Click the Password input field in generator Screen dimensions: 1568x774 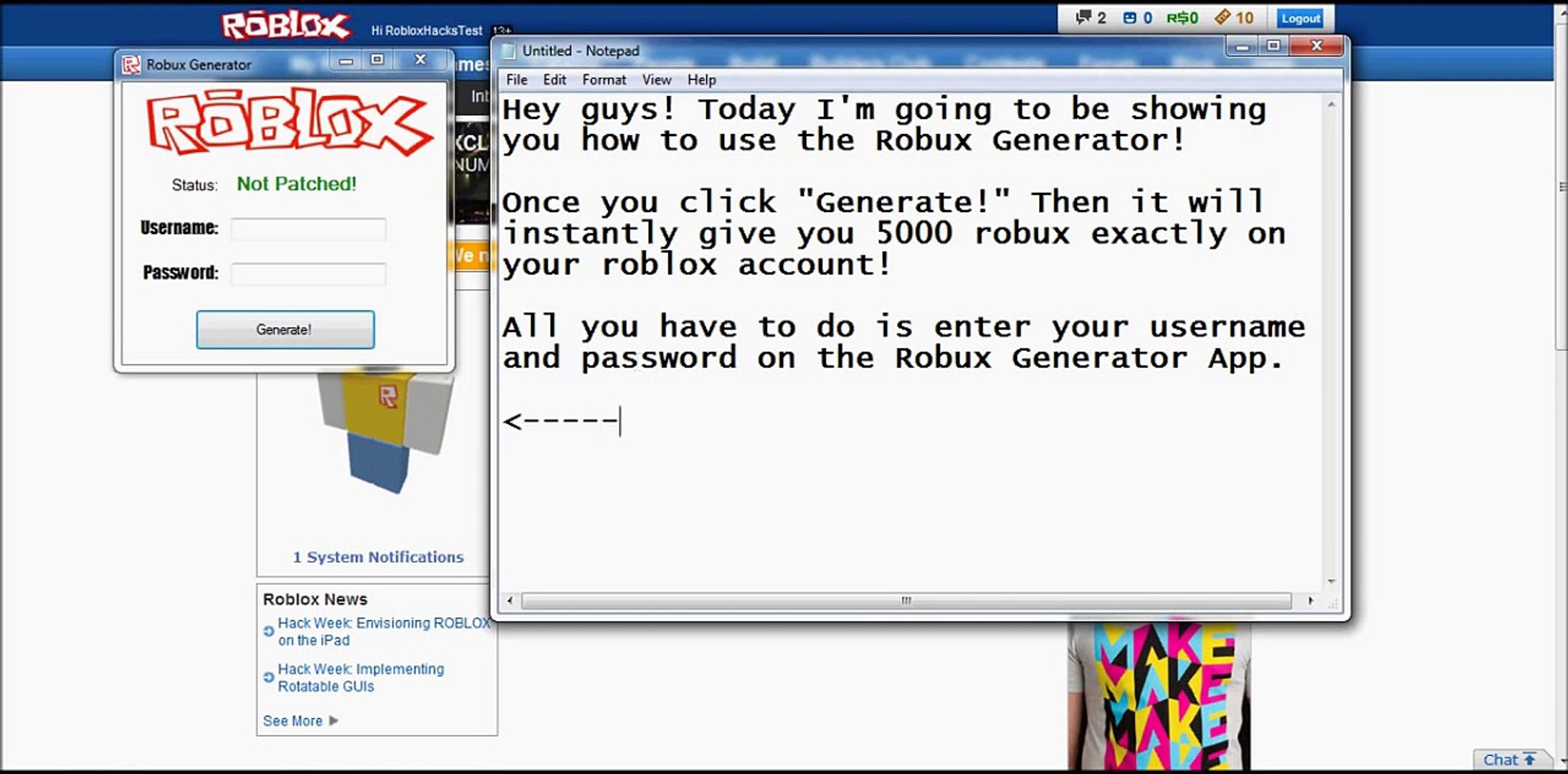coord(308,271)
